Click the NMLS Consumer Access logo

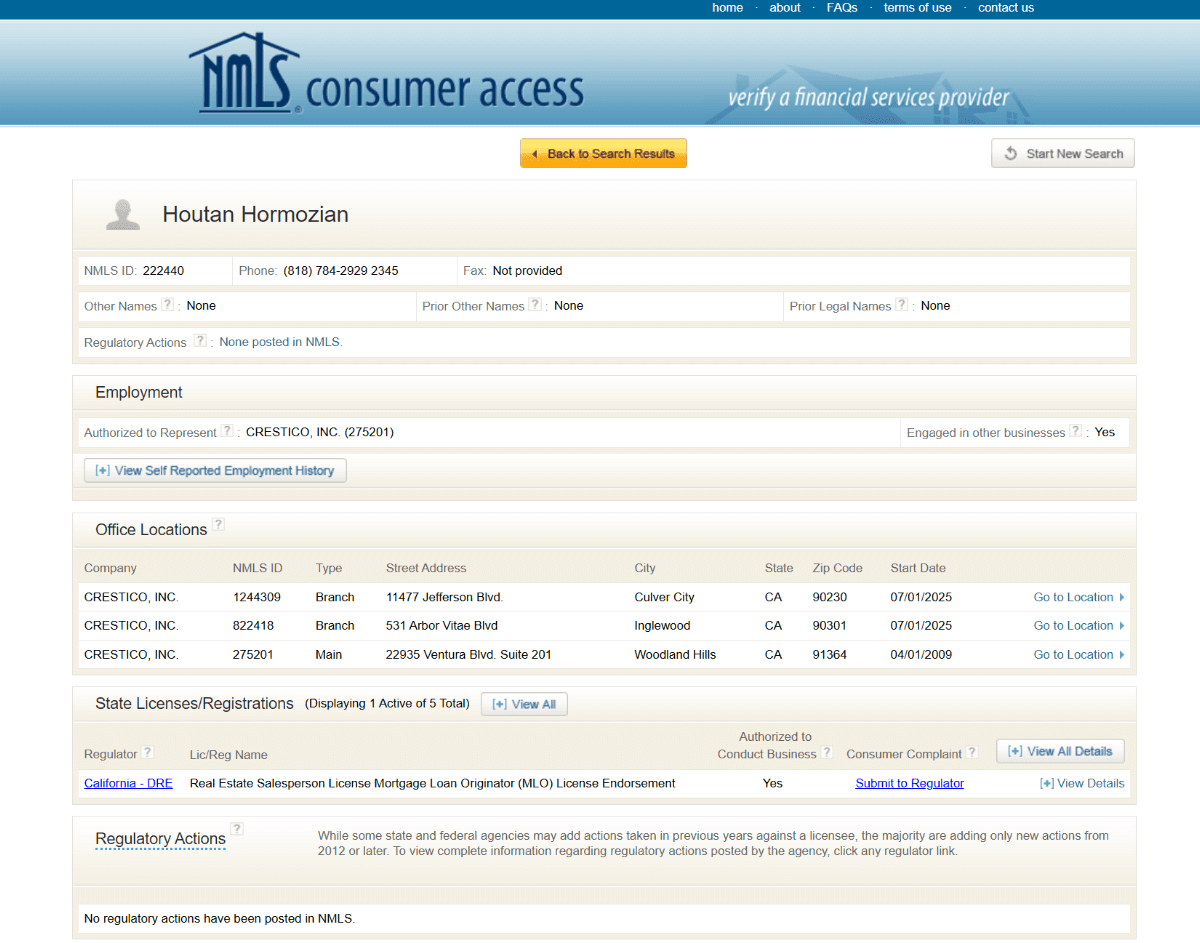pyautogui.click(x=385, y=76)
